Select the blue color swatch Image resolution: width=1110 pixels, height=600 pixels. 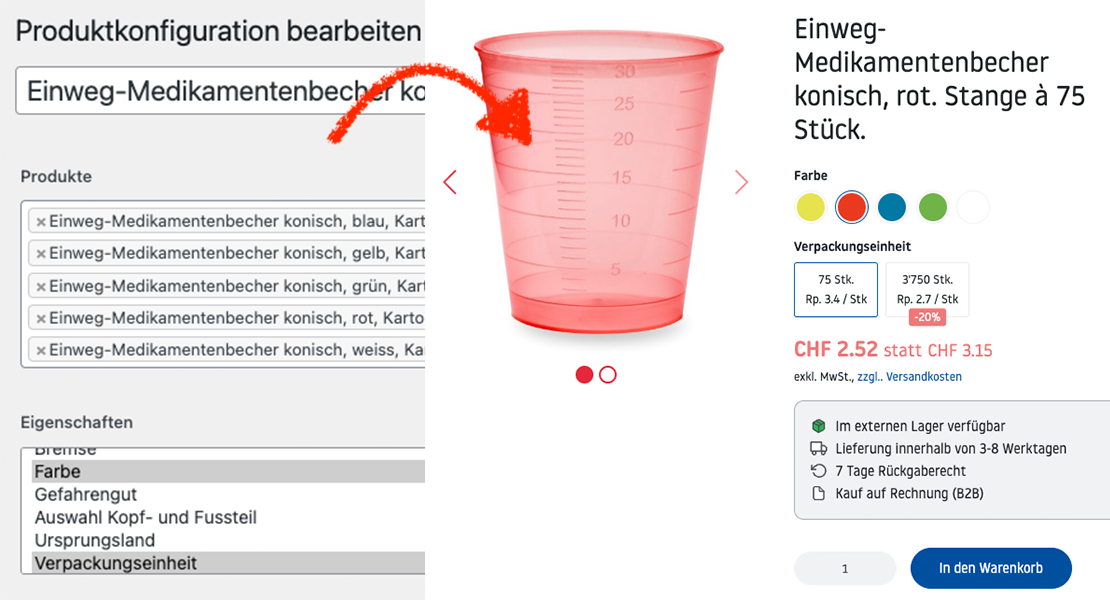(892, 207)
